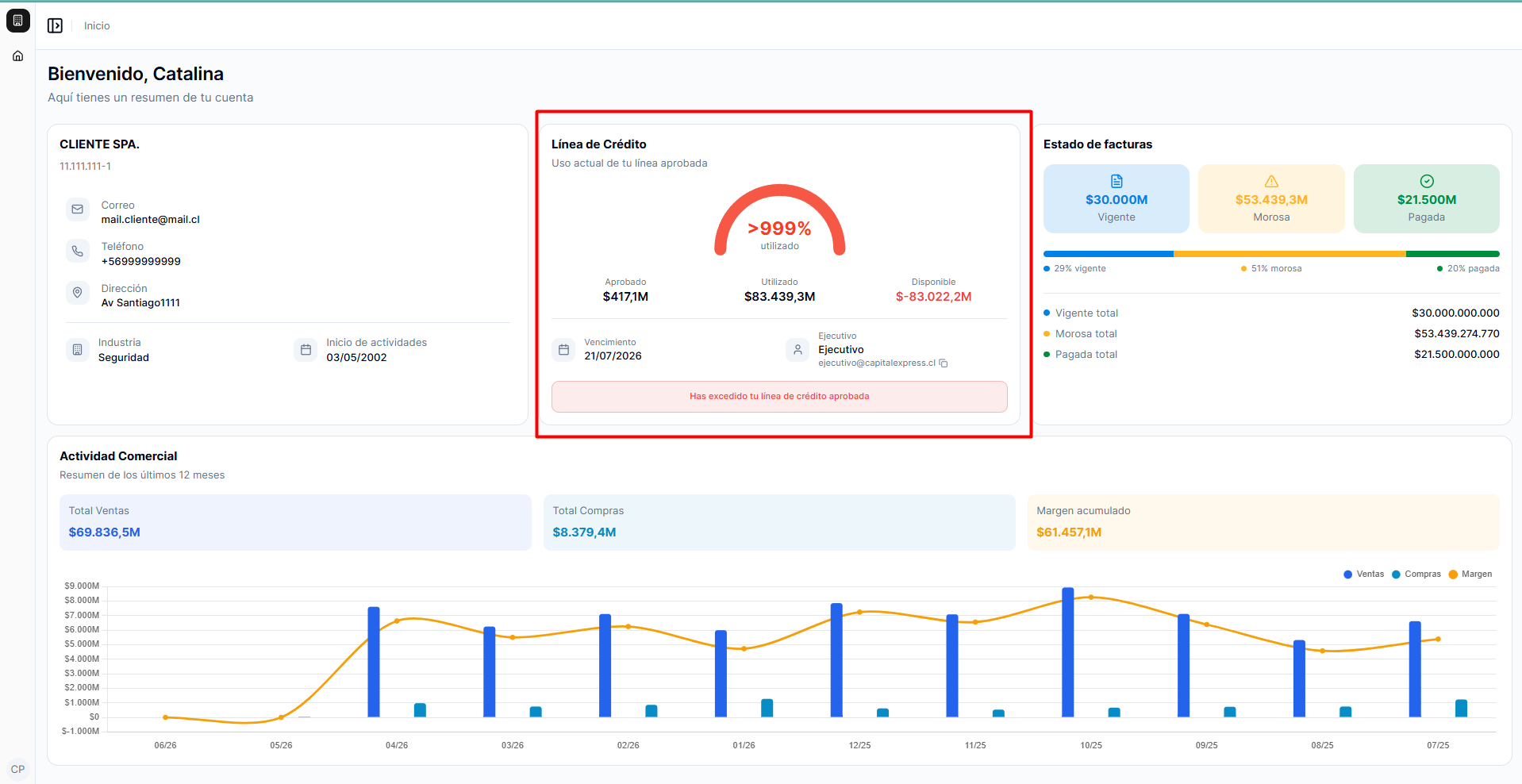The image size is (1522, 784).
Task: Click the Pagada total $21.500.000.000 value
Action: (1456, 355)
